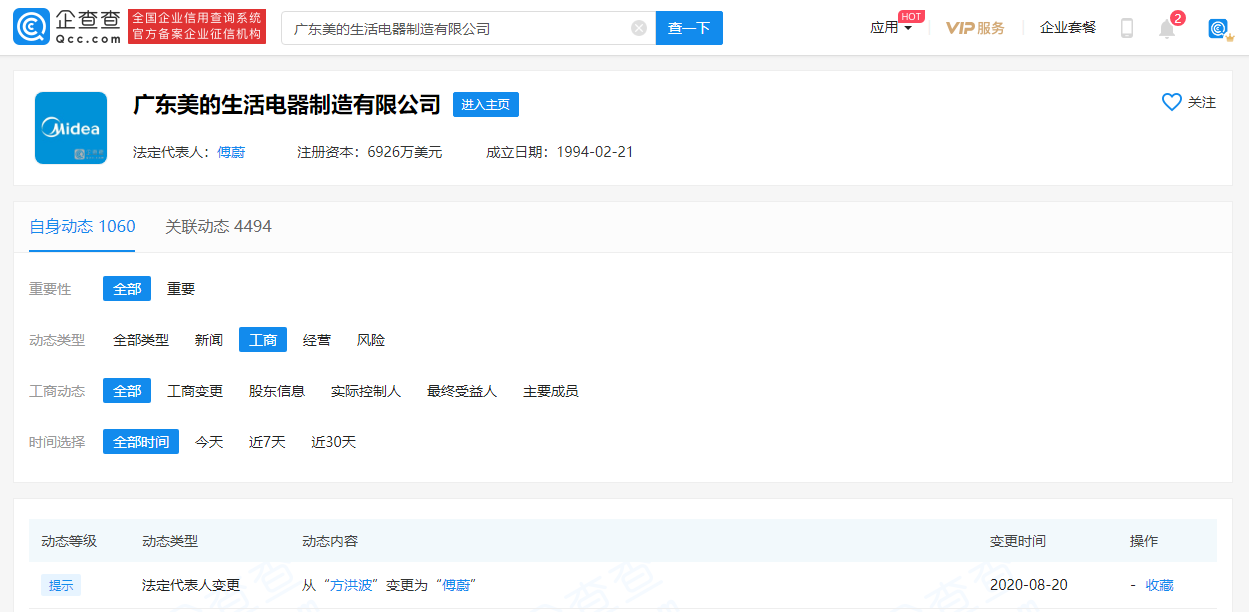
Task: Switch to the 自身动态 tab
Action: click(x=81, y=226)
